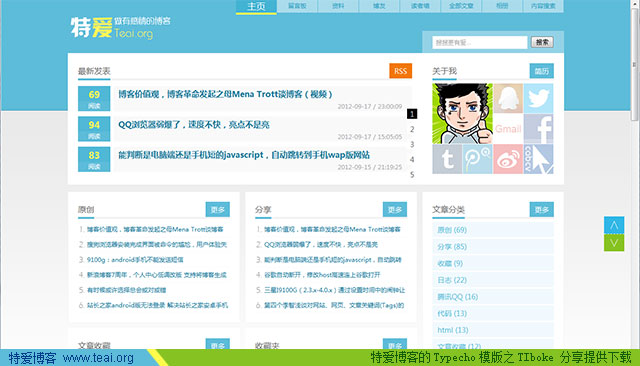This screenshot has height=366, width=640.
Task: Click the cartoon avatar thumbnail
Action: [462, 113]
